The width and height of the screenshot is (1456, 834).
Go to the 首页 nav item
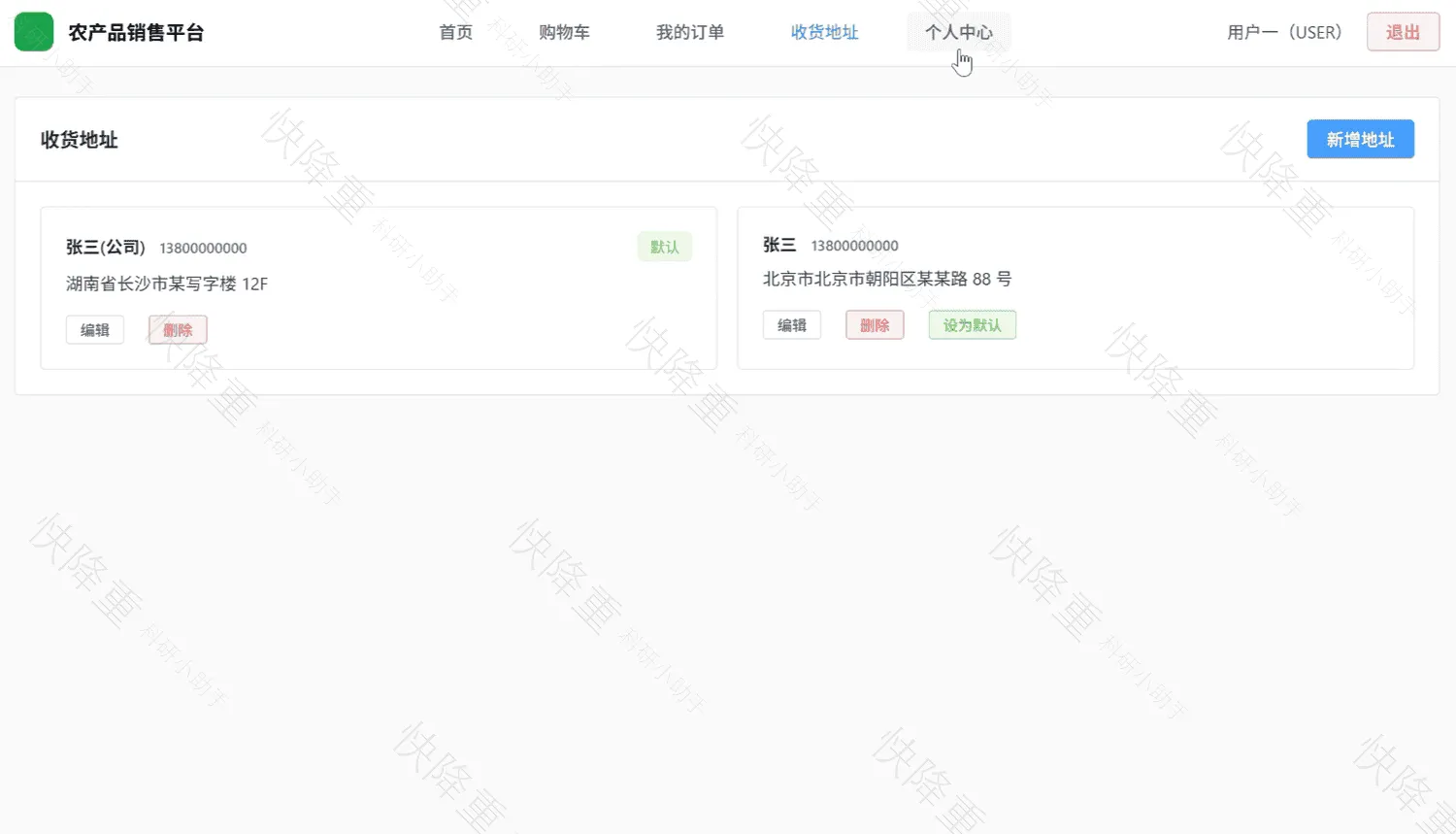pos(456,32)
